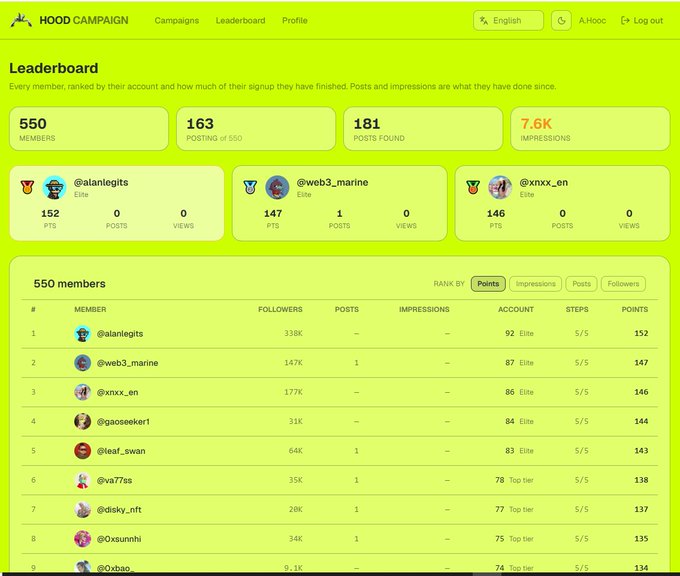
Task: Click @web3_marine avatar in table row 2
Action: (x=82, y=363)
